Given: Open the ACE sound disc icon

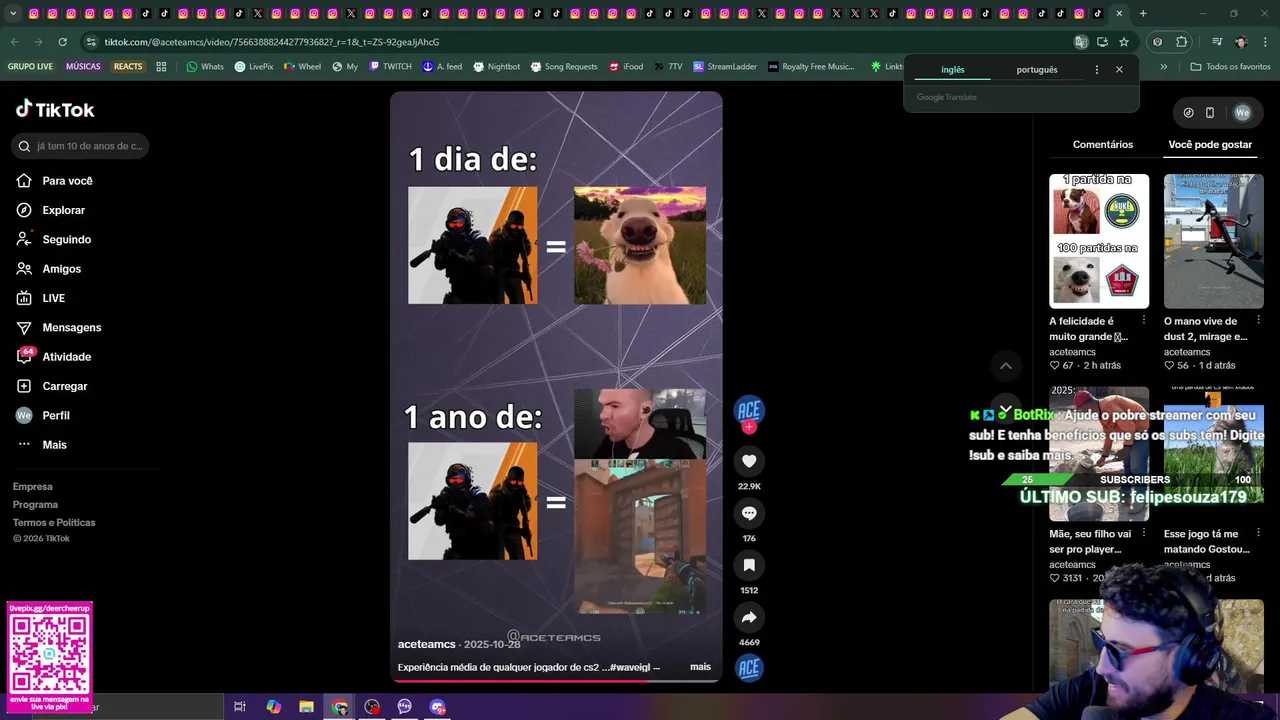Looking at the screenshot, I should (x=749, y=669).
